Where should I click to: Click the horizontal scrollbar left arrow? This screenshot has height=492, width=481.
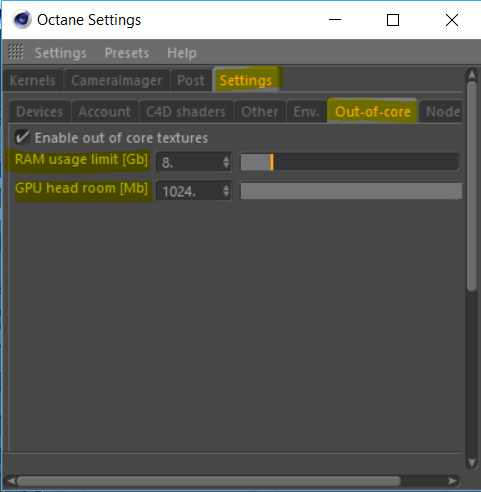point(11,481)
